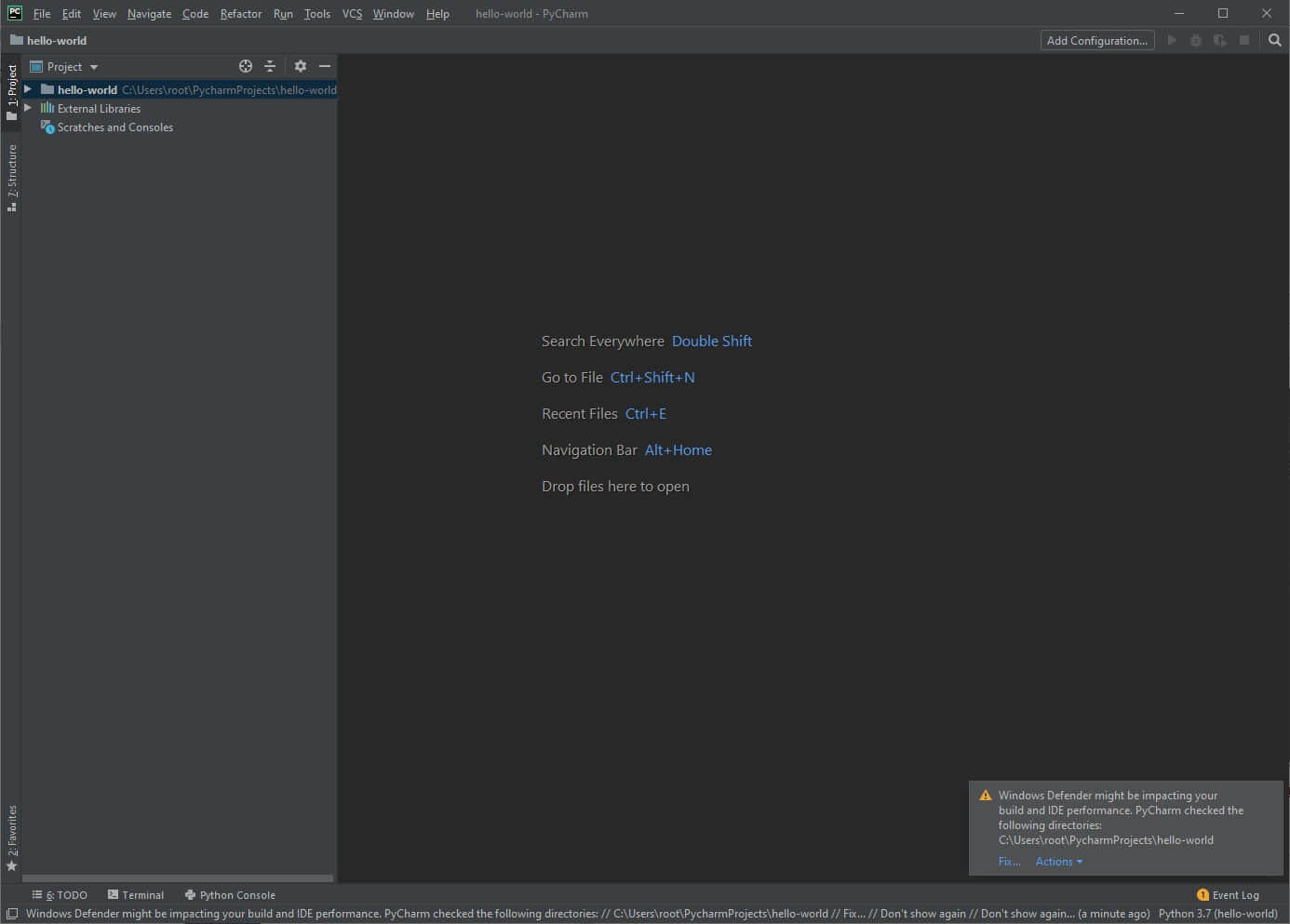The width and height of the screenshot is (1290, 924).
Task: Open the Project panel settings gear
Action: [300, 66]
